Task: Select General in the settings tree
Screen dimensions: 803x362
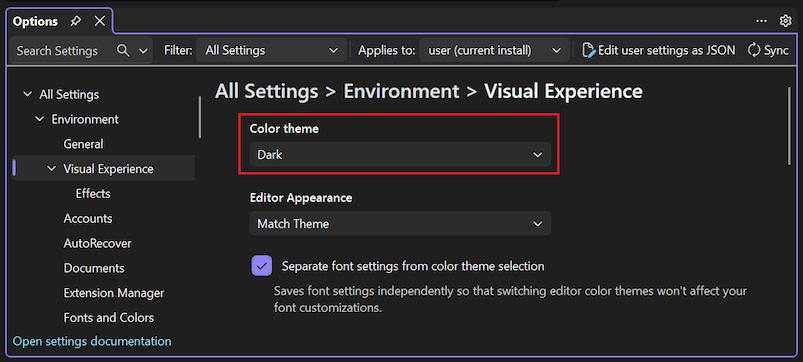Action: coord(83,144)
